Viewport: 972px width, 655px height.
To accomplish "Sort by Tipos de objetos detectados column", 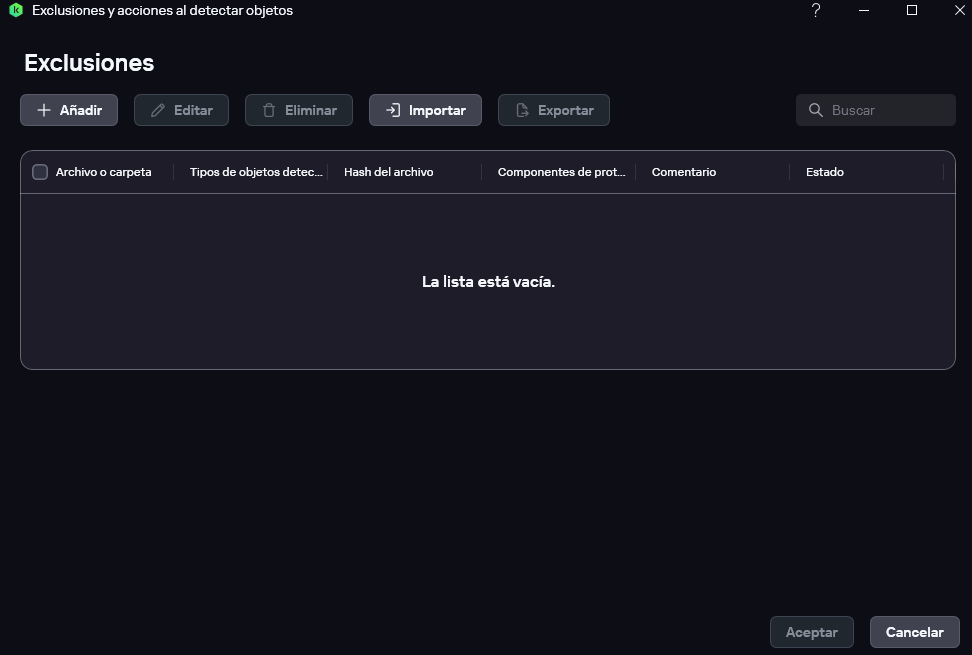I will pos(256,172).
